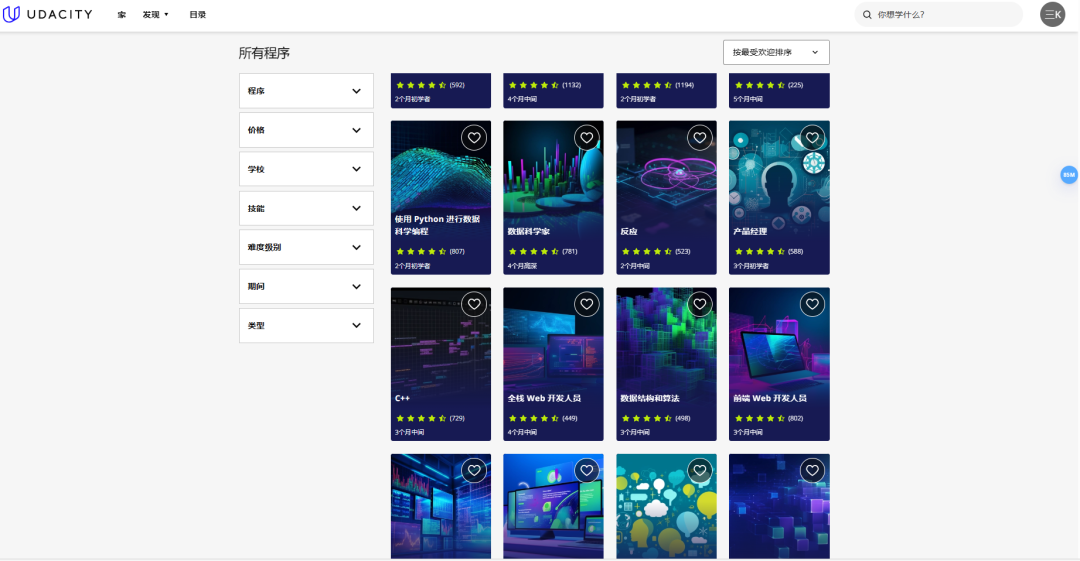Screen dimensions: 1080x561
Task: Open the 数据结构和算法 course title
Action: coord(650,398)
